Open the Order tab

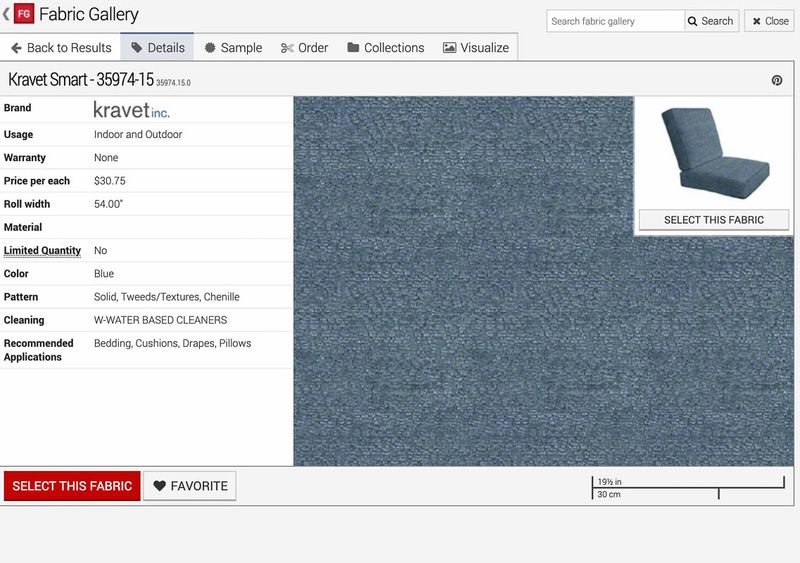[x=304, y=47]
